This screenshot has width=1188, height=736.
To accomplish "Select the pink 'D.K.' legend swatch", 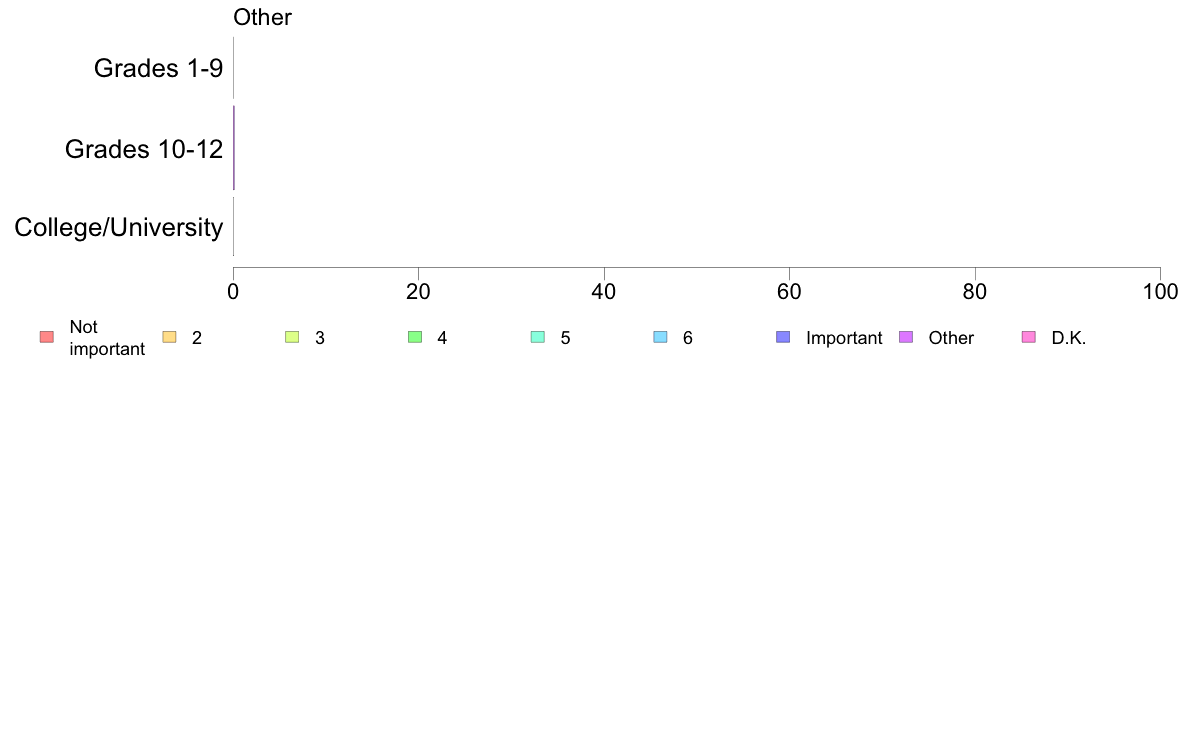I will click(x=1029, y=337).
